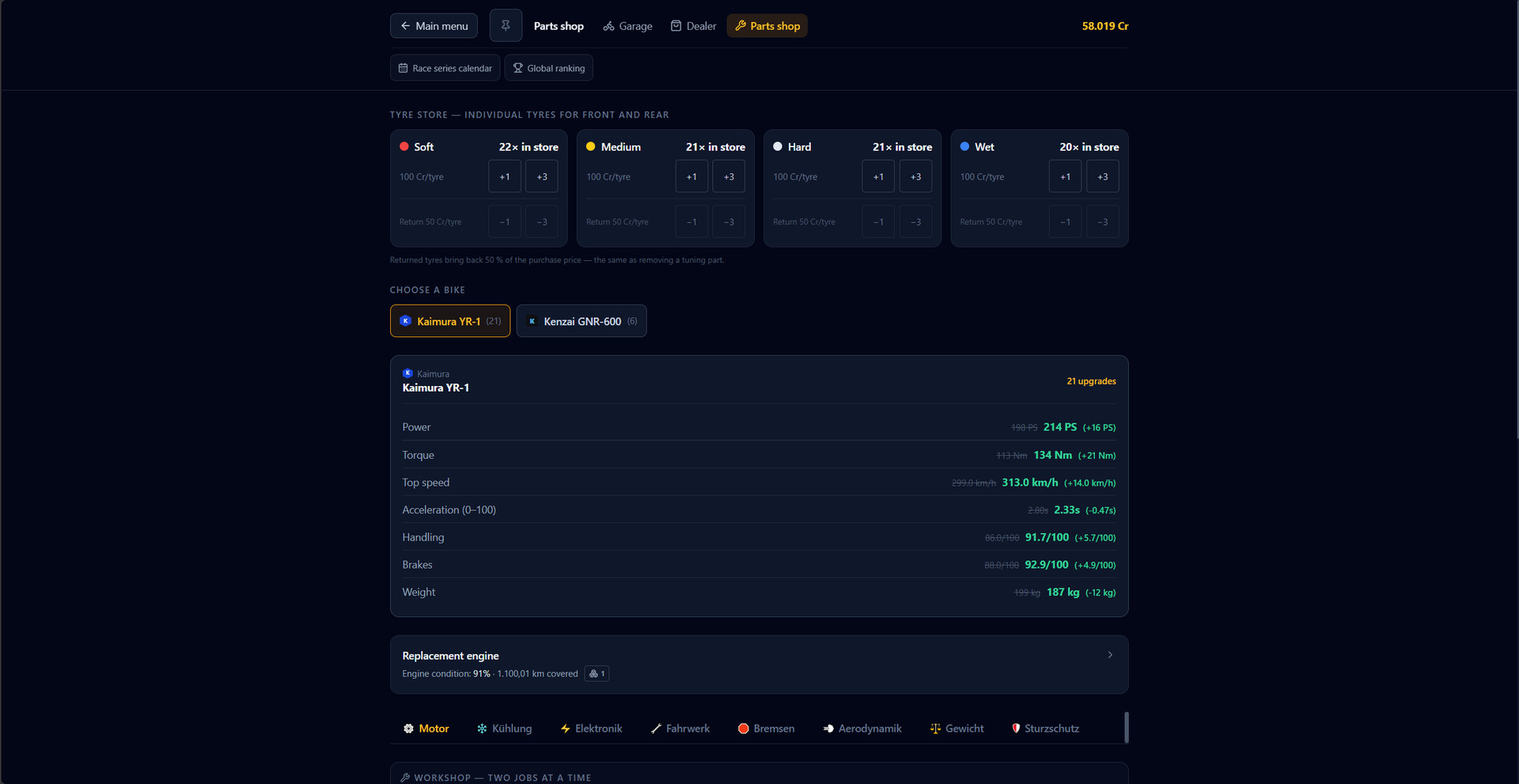The image size is (1519, 784).
Task: Click the wrench icon in Parts shop tab
Action: 741,26
